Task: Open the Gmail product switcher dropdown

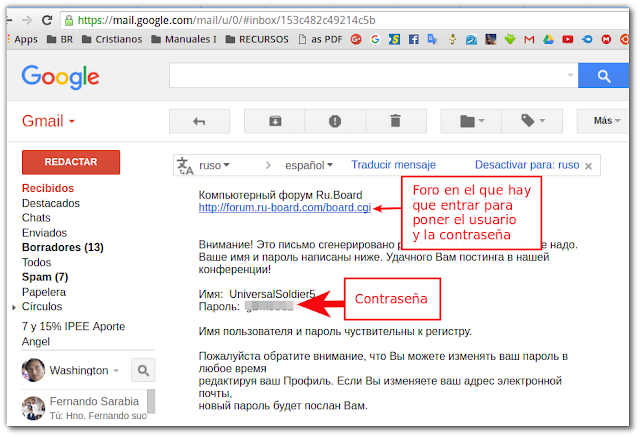Action: (x=48, y=121)
